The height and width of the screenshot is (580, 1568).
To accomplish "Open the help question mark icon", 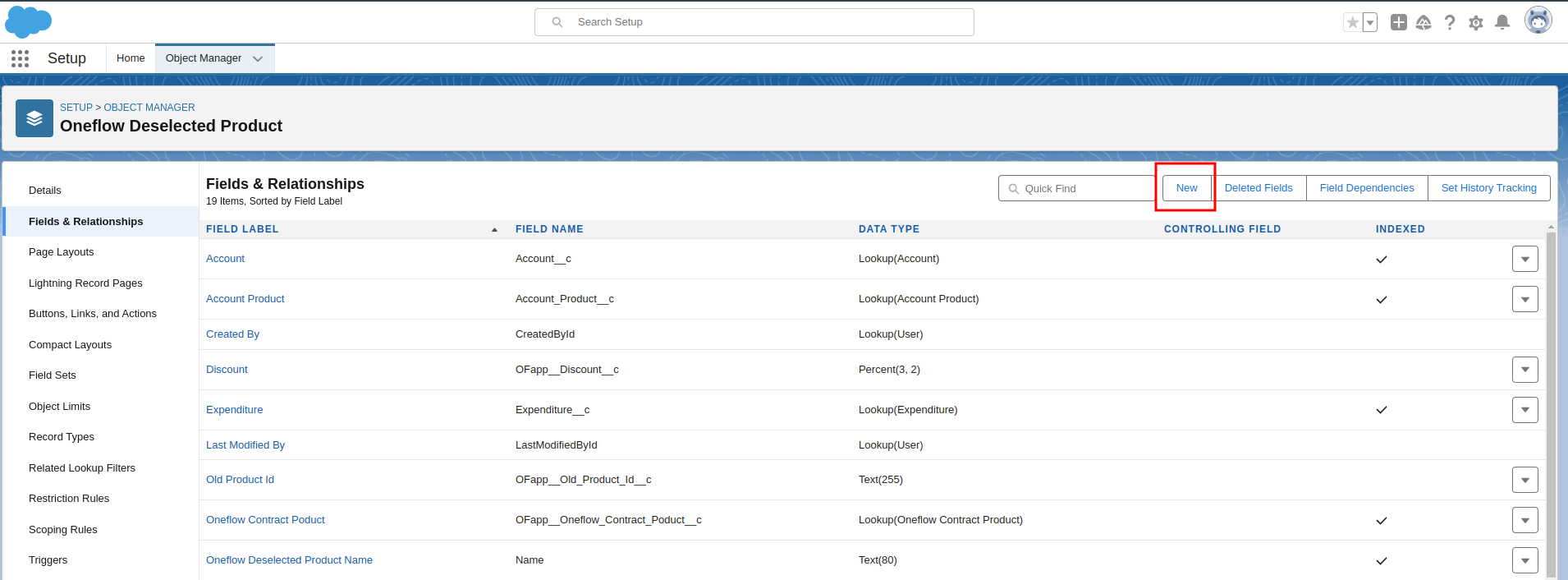I will (1450, 22).
